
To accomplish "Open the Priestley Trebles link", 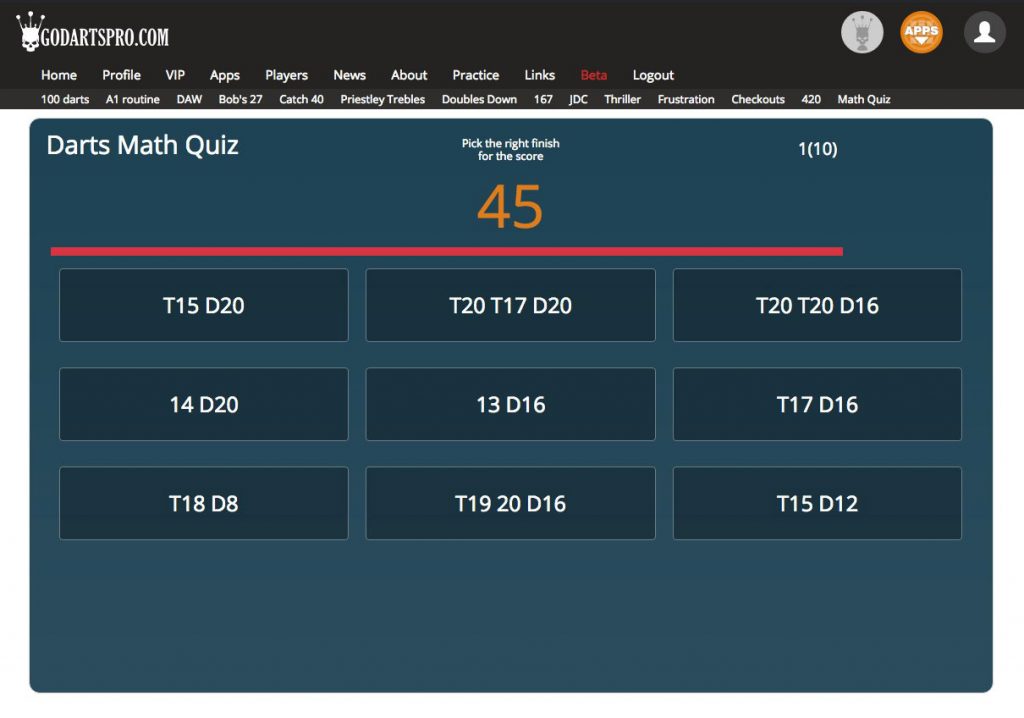I will tap(382, 99).
